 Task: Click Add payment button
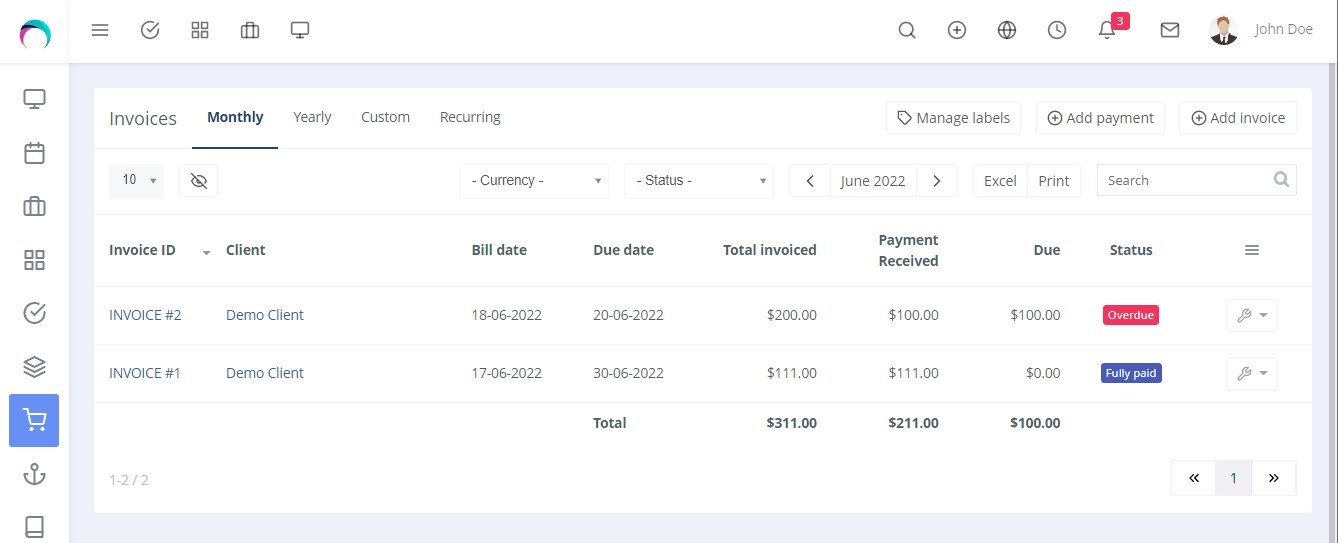coord(1100,118)
